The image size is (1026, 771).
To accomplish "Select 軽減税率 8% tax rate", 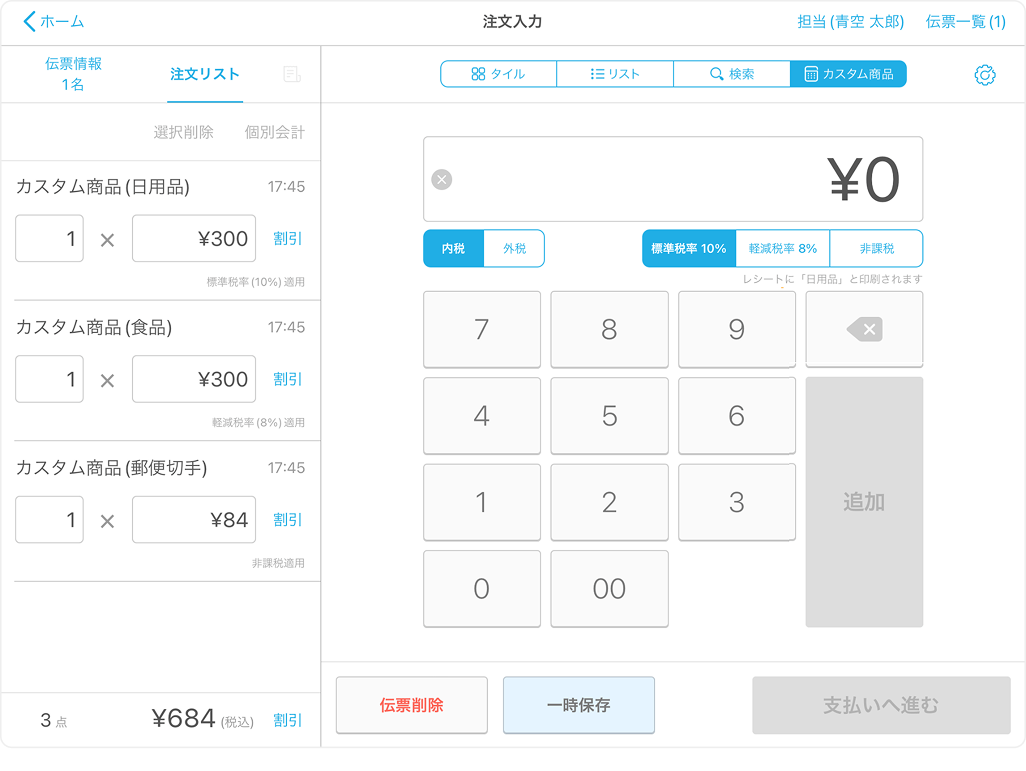I will click(783, 248).
